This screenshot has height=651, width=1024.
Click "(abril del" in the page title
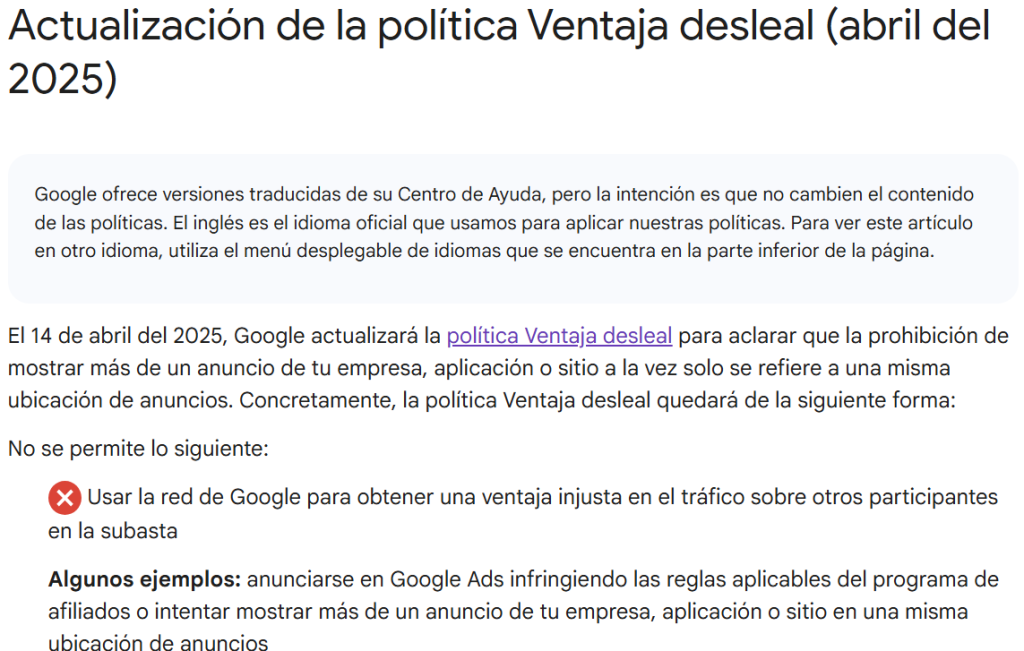(x=908, y=28)
